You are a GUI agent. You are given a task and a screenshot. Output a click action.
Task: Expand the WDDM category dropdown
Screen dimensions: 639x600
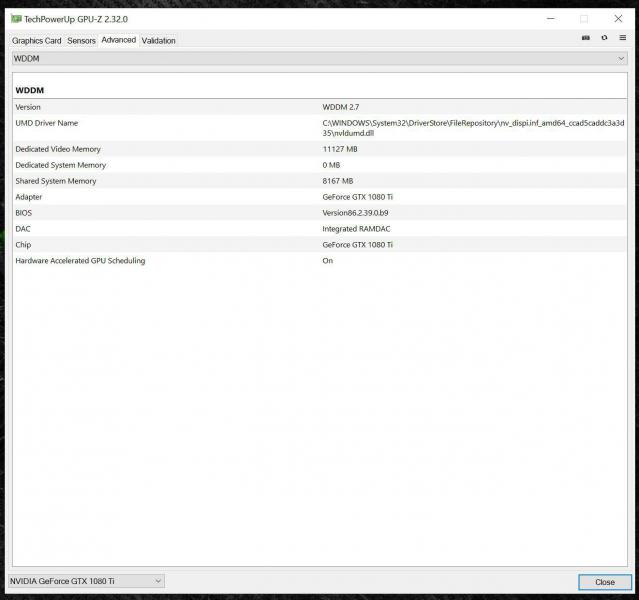[319, 59]
